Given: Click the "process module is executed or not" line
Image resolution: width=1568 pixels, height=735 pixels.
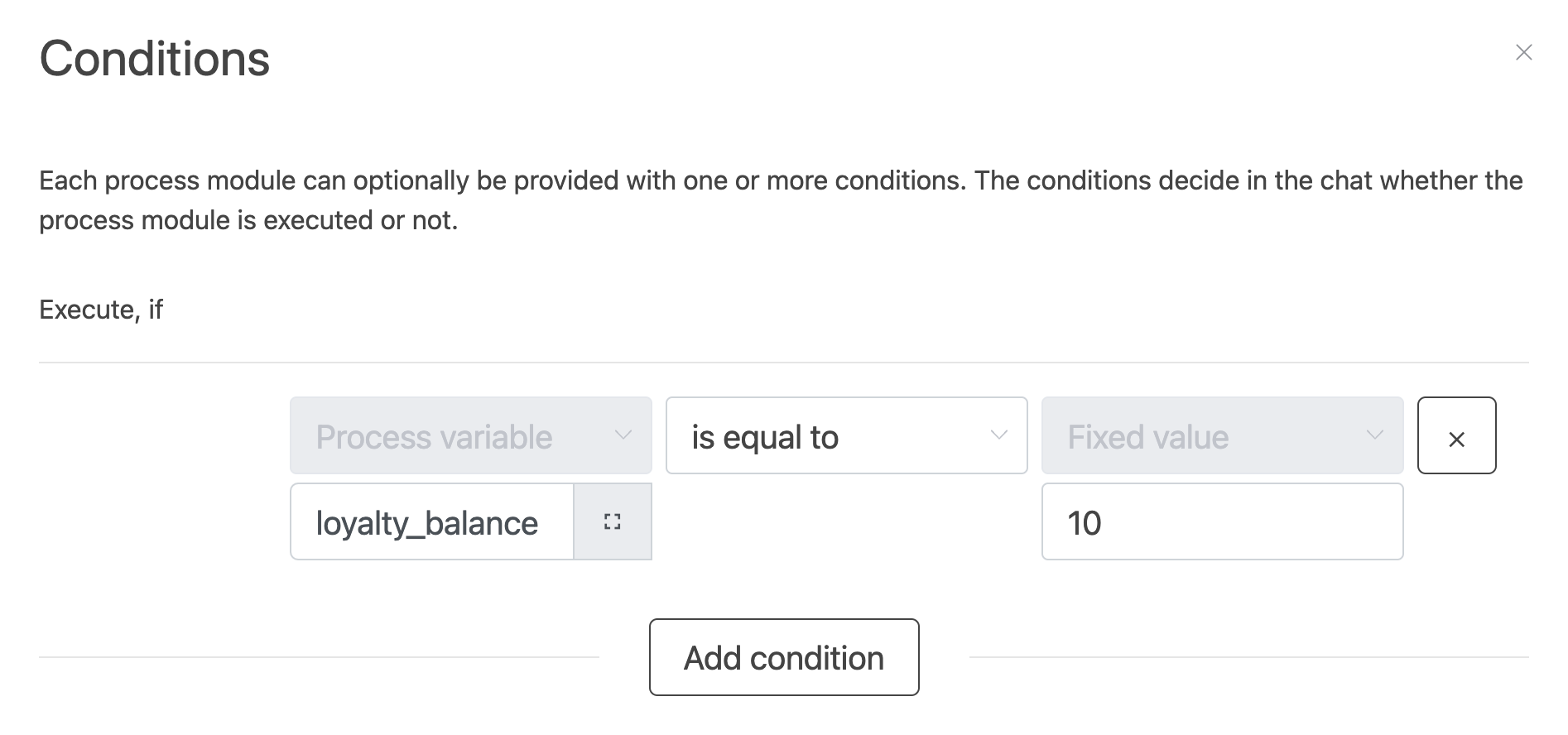Looking at the screenshot, I should [x=248, y=220].
